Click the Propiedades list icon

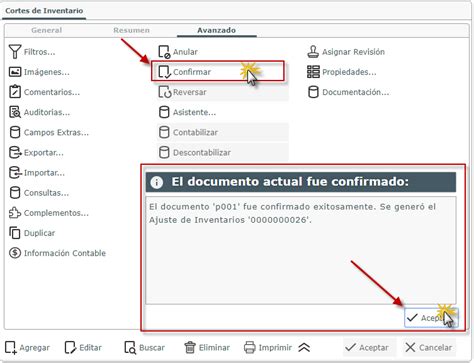tap(313, 72)
